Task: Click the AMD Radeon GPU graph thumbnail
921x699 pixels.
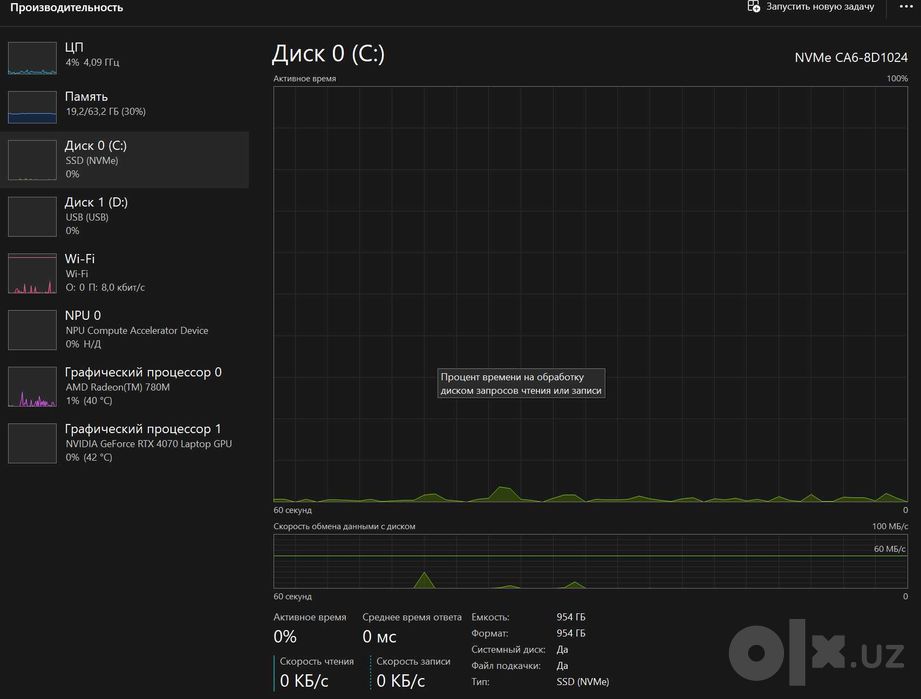Action: coord(32,387)
